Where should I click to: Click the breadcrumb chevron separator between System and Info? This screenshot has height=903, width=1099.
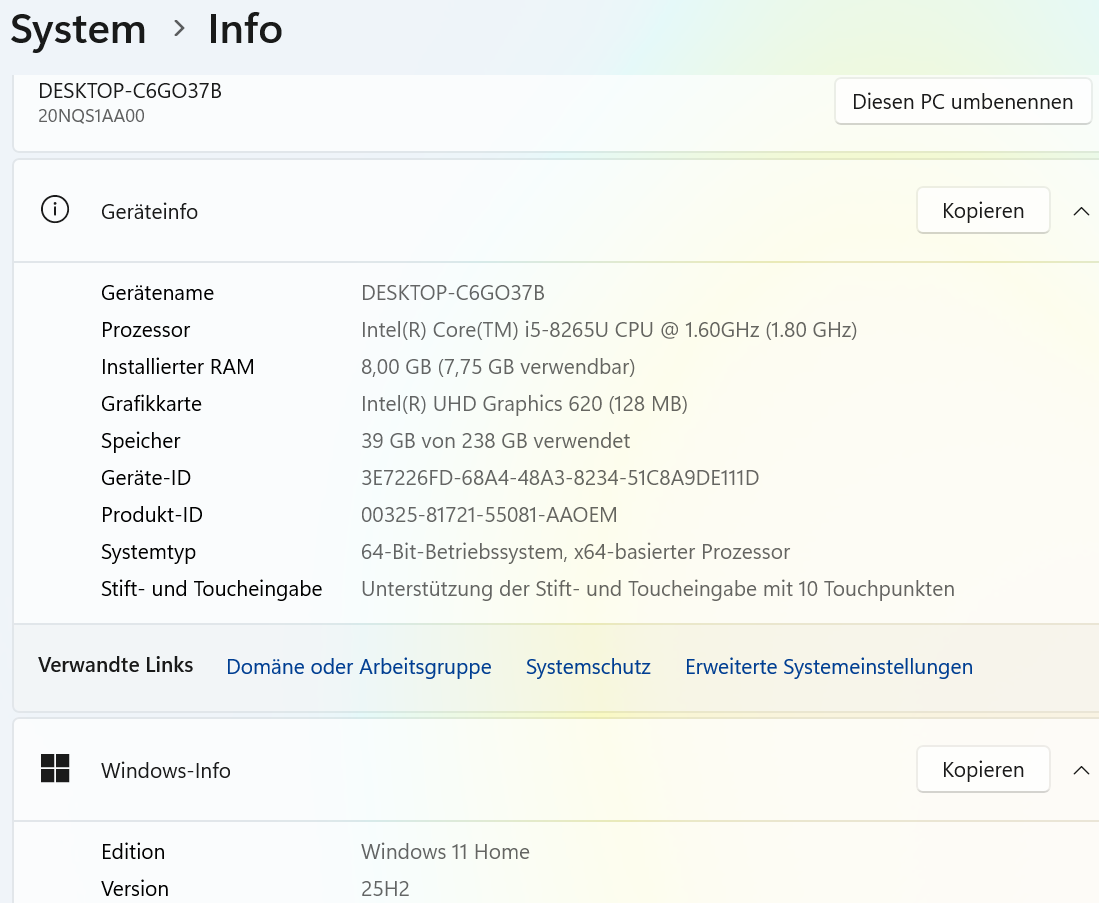coord(179,29)
